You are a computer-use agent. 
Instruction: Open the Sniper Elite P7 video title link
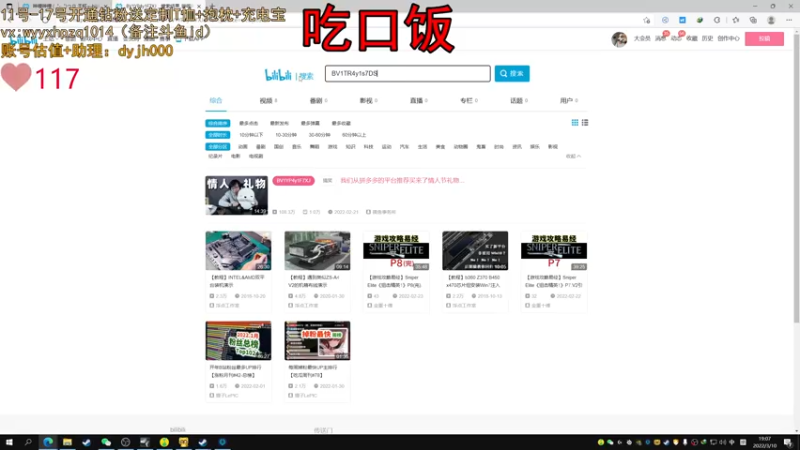[554, 281]
